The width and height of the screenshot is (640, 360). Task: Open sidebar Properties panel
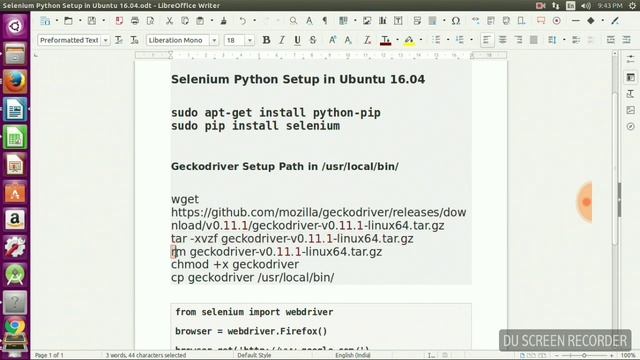pos(631,78)
